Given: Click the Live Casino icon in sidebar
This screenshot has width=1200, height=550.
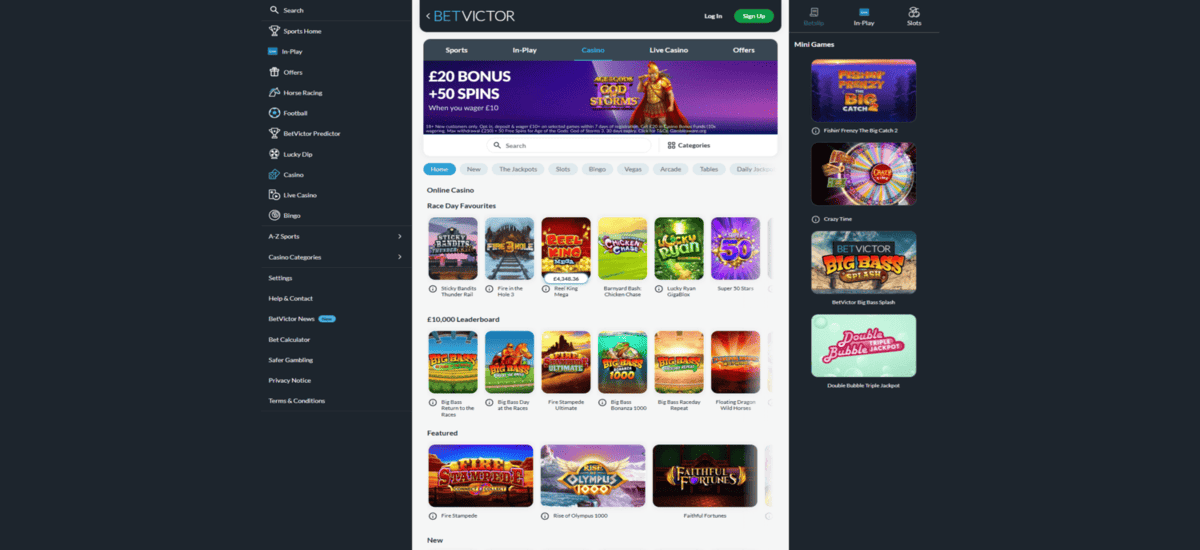Looking at the screenshot, I should click(x=274, y=195).
